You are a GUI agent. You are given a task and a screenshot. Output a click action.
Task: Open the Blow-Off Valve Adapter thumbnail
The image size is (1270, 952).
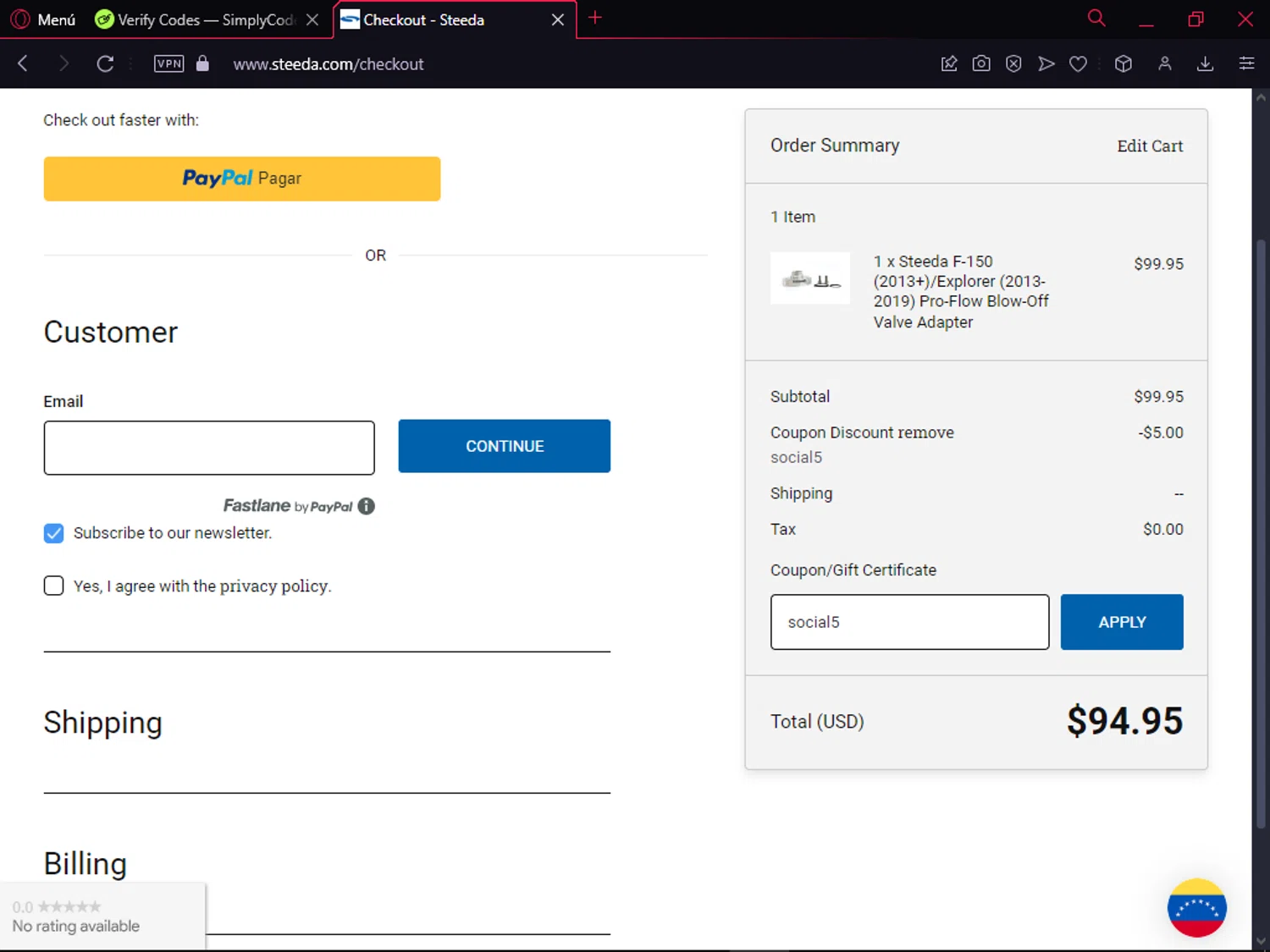(x=810, y=278)
